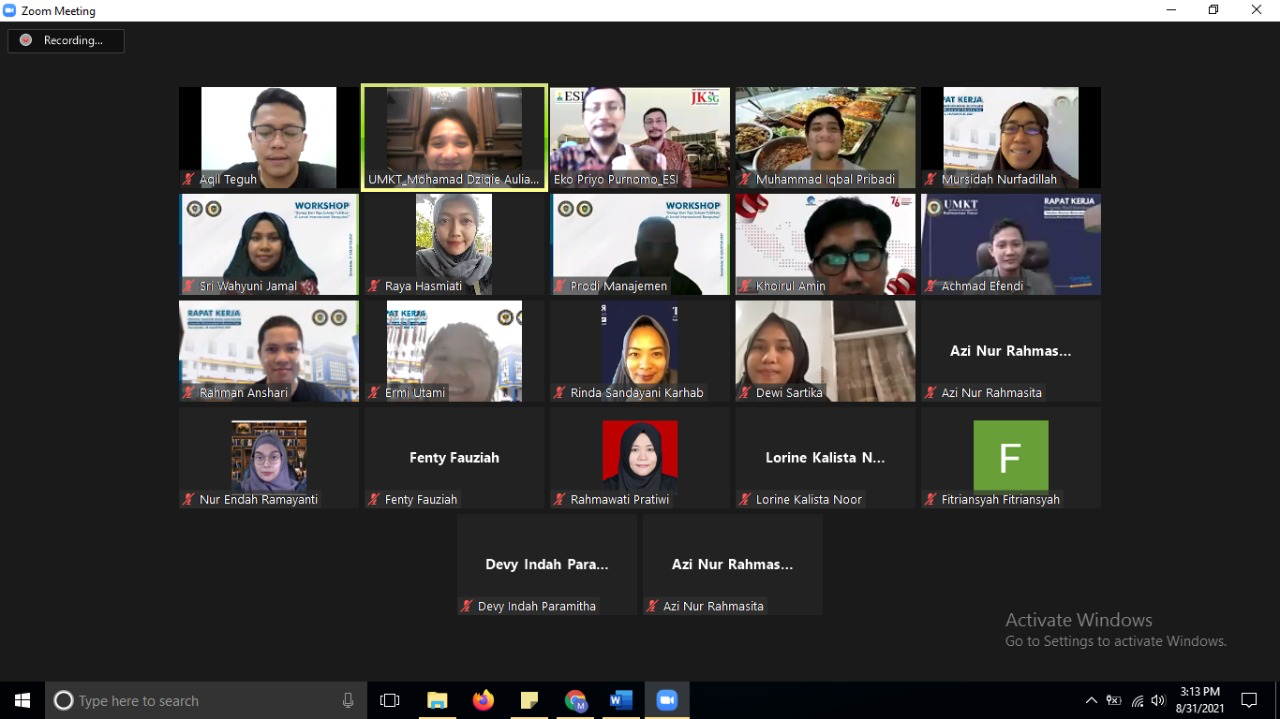Open Zoom from the taskbar

coord(667,700)
